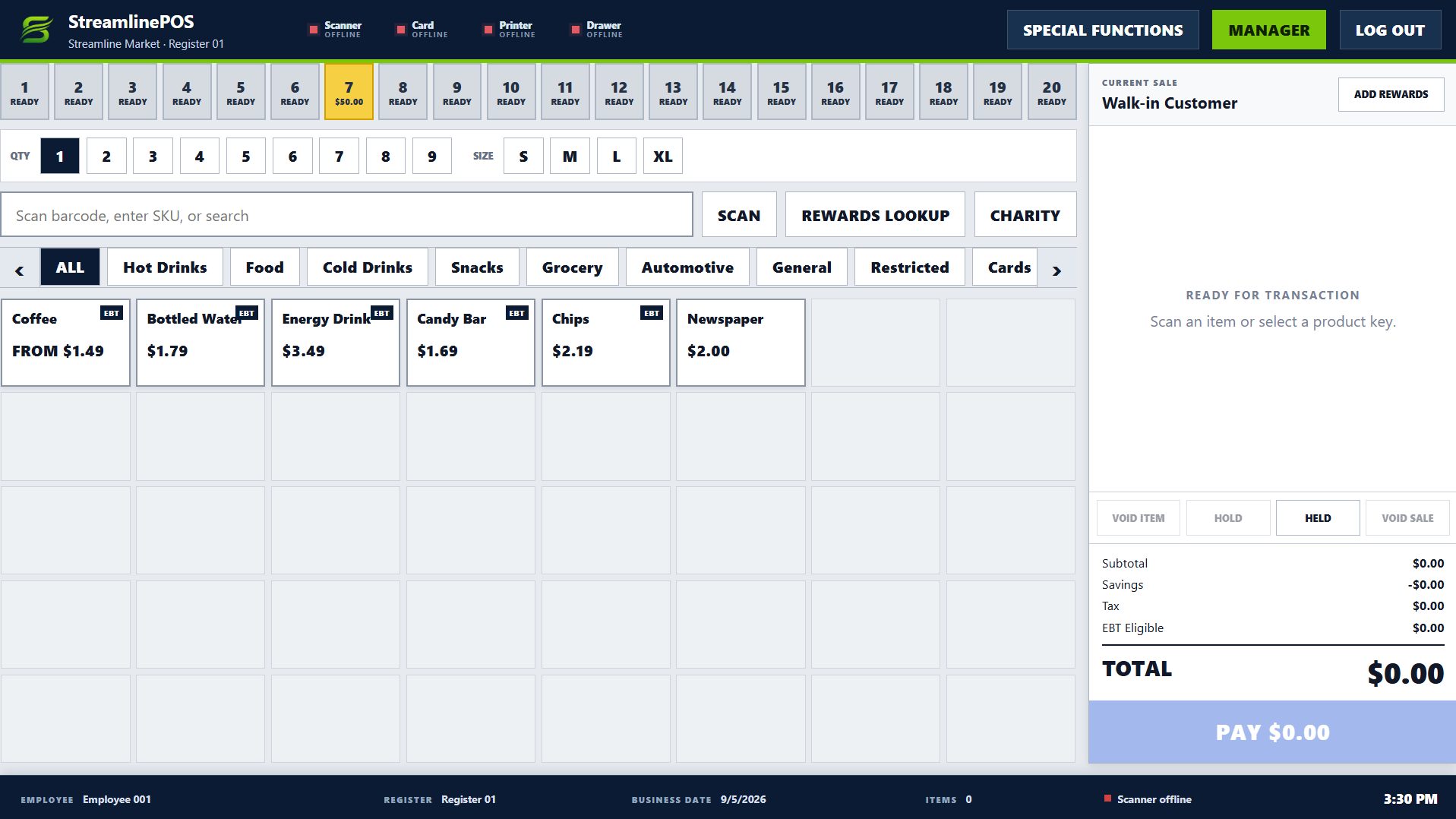The width and height of the screenshot is (1456, 819).
Task: Open the Manager menu
Action: [x=1269, y=30]
